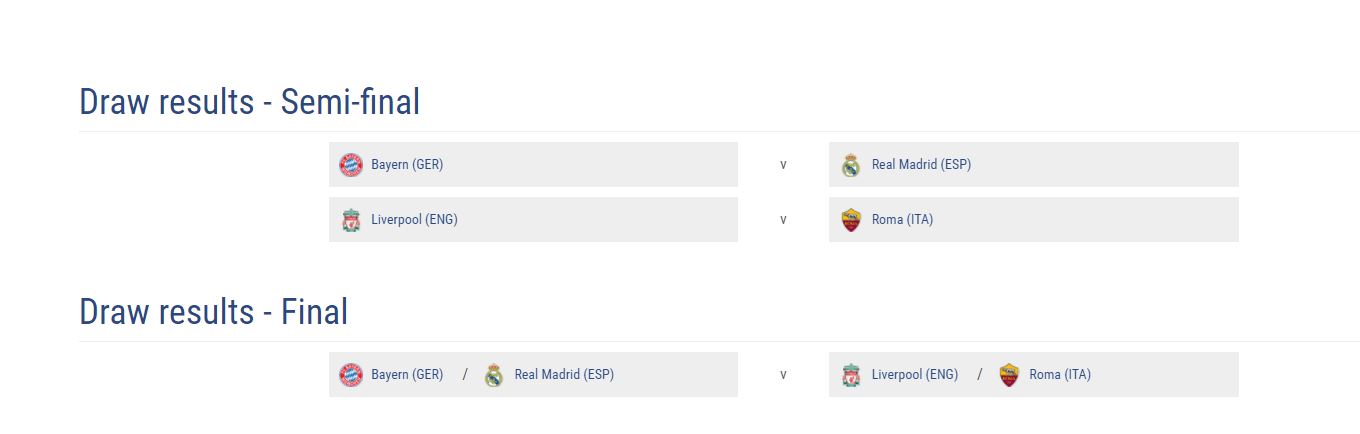The height and width of the screenshot is (434, 1360).
Task: Click the Liverpool crest in the Semi-final draw
Action: (350, 220)
